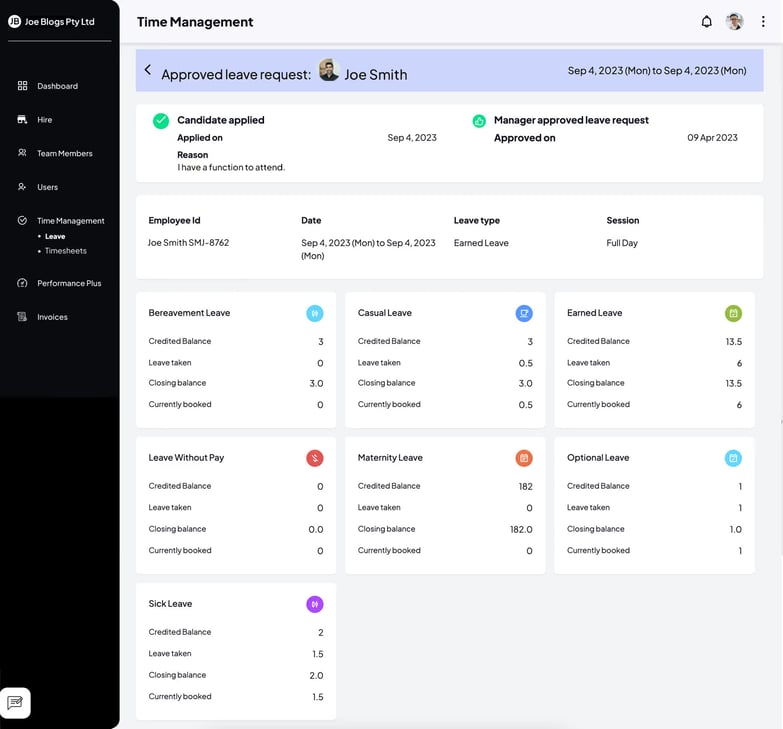
Task: Open the three-dot options menu
Action: (763, 22)
